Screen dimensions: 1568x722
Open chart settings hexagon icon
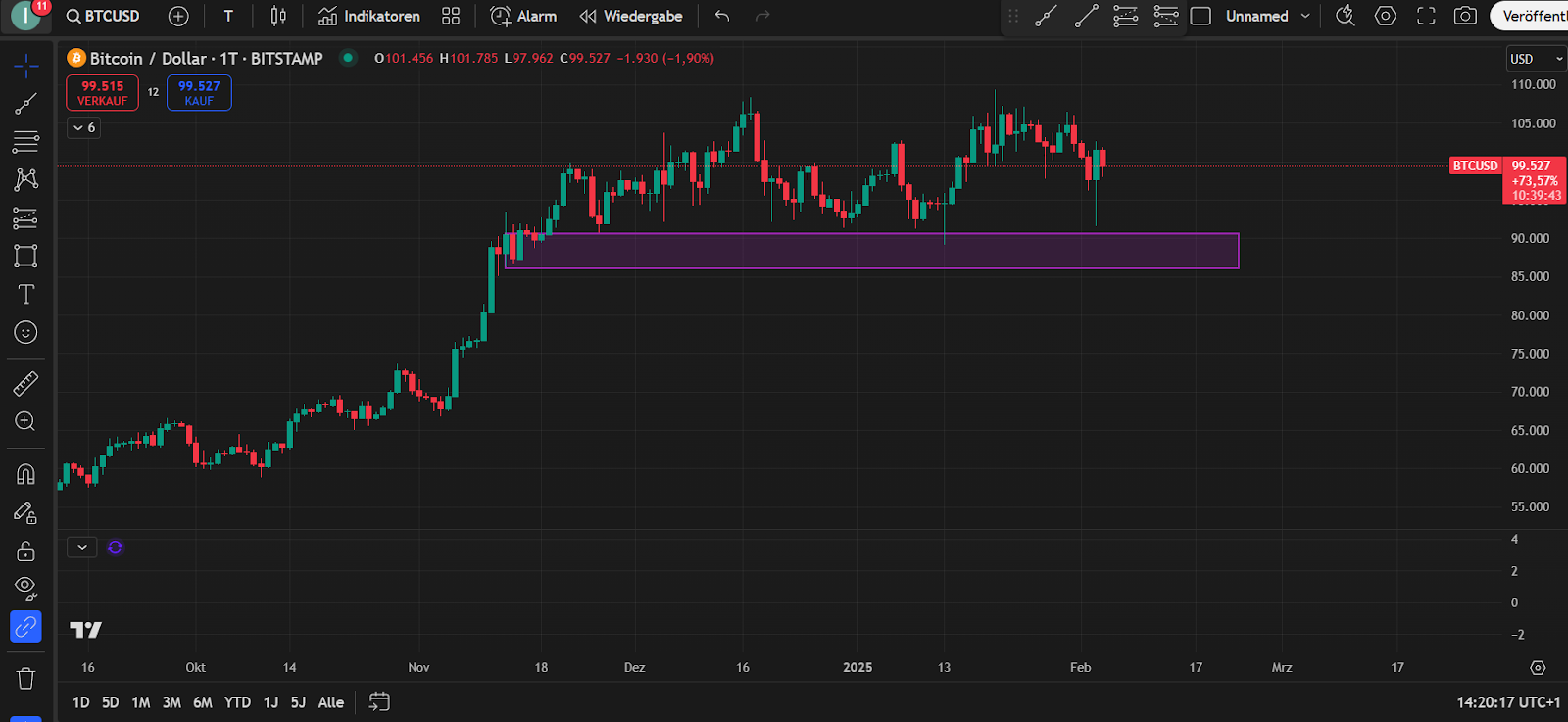1386,16
